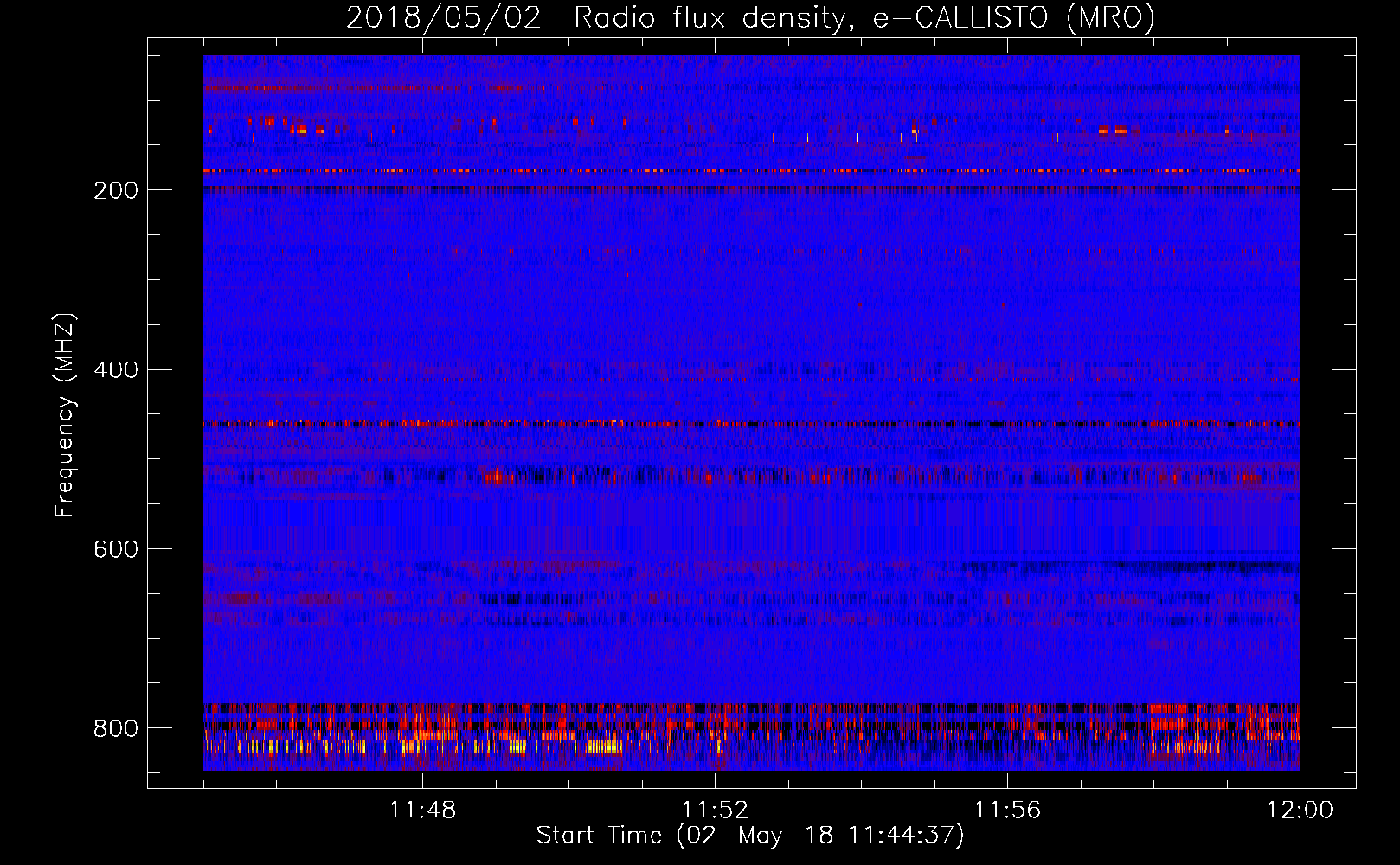
Task: Click the 'Start Time (02-May-18 11:44:37)' axis label
Action: tap(750, 836)
